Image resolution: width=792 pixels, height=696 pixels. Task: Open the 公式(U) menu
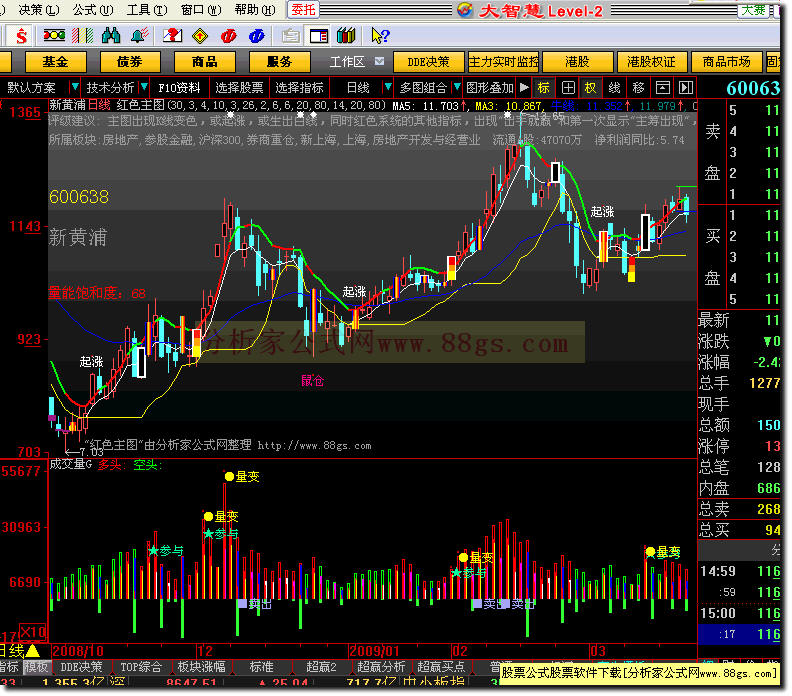[93, 10]
